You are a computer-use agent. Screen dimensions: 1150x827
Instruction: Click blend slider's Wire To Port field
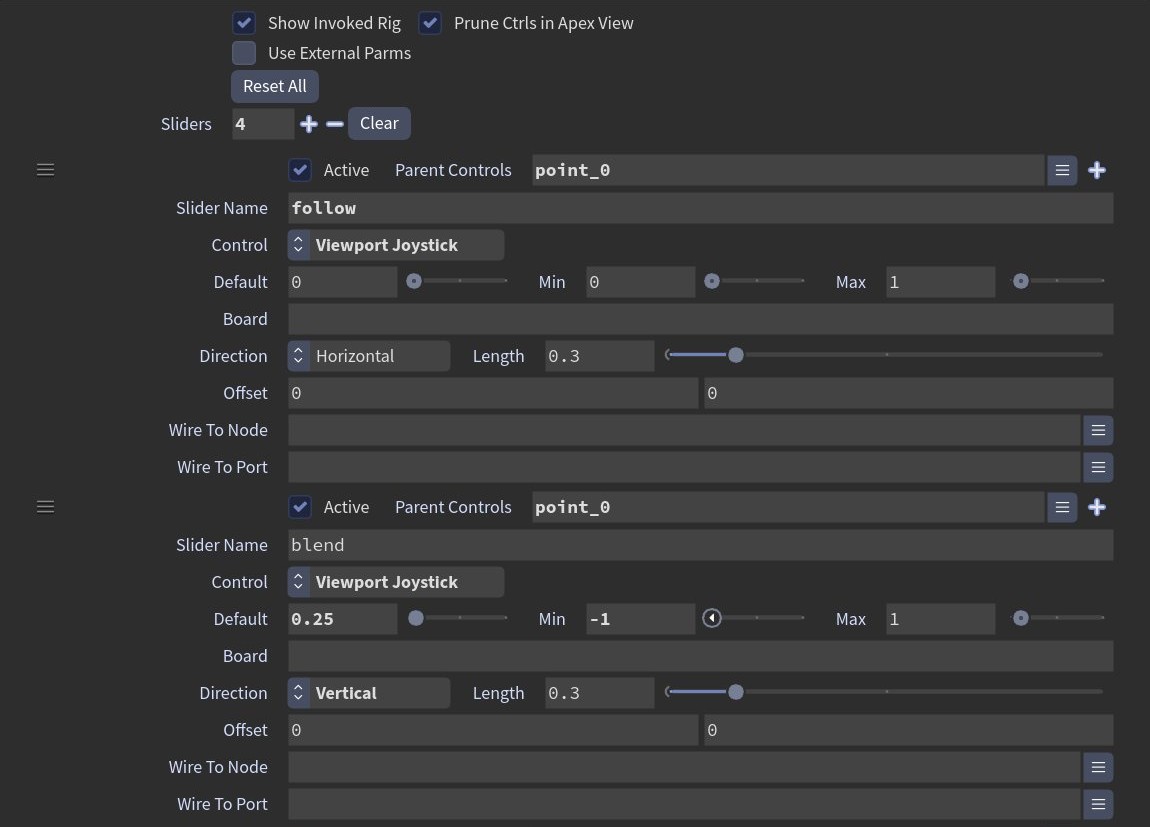tap(684, 804)
